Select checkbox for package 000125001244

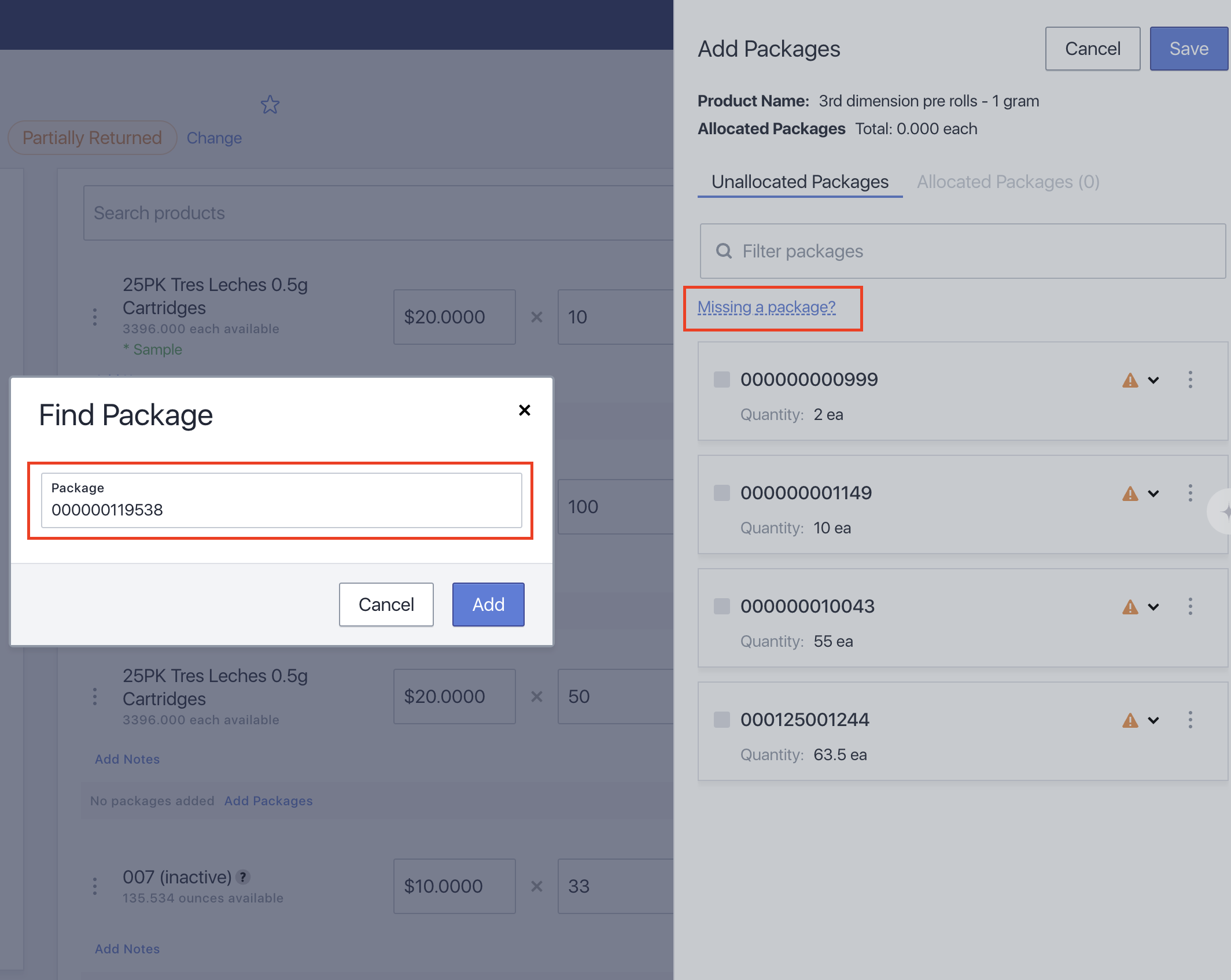pyautogui.click(x=721, y=720)
